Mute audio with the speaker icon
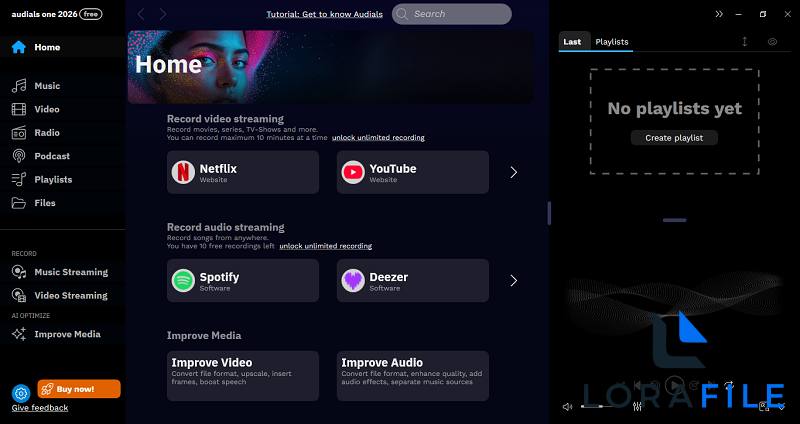This screenshot has width=800, height=424. coord(567,407)
